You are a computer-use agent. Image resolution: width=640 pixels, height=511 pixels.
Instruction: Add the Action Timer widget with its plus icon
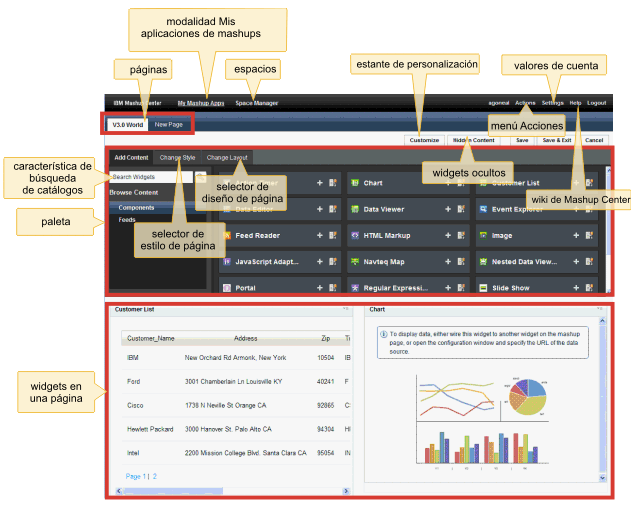click(320, 183)
